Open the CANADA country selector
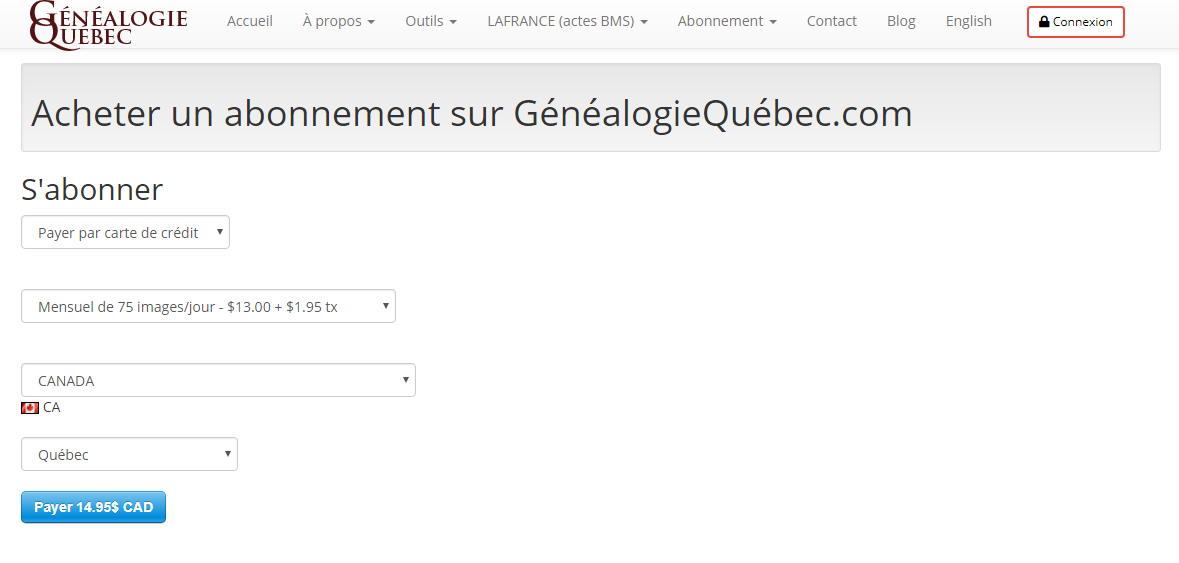 point(218,380)
